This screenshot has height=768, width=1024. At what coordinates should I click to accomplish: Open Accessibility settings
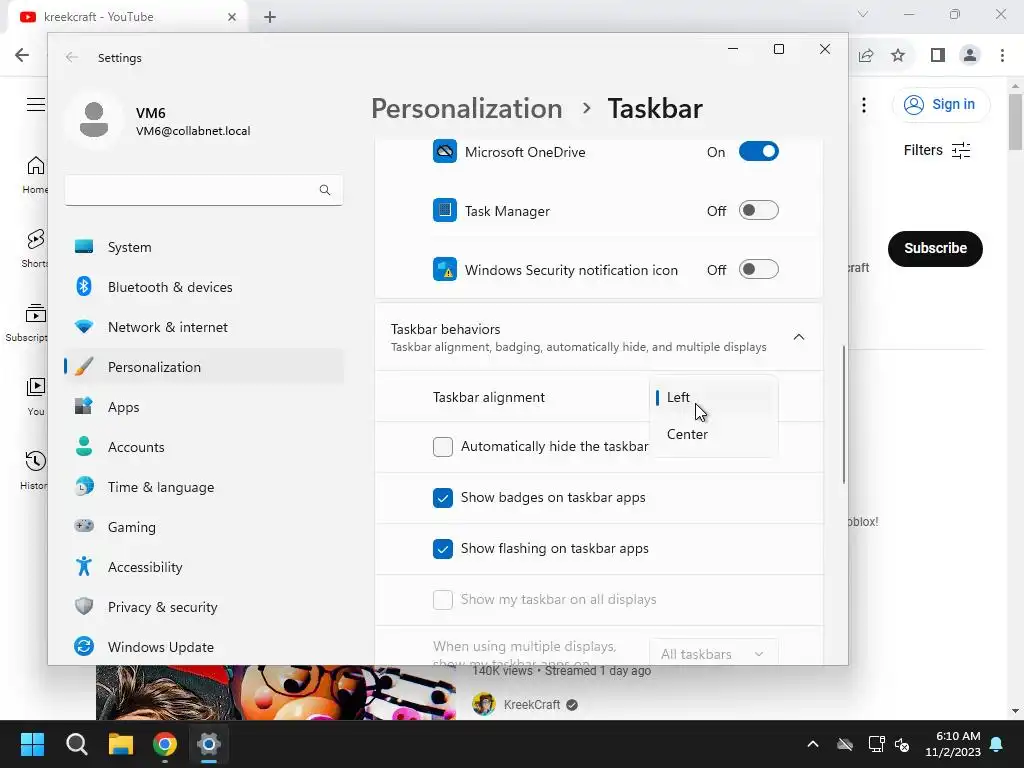coord(204,567)
